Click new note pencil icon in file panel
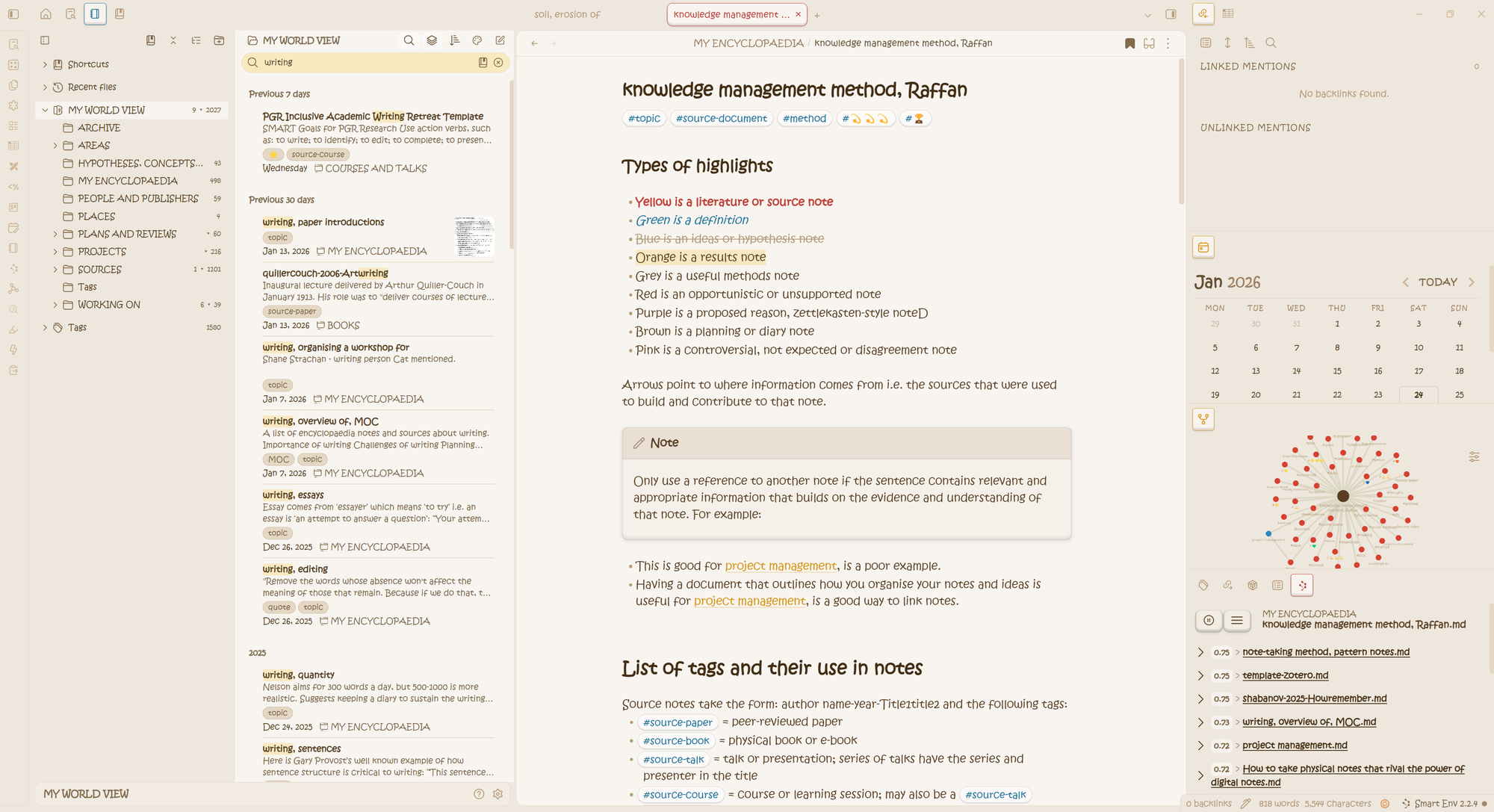This screenshot has height=812, width=1494. click(x=500, y=40)
